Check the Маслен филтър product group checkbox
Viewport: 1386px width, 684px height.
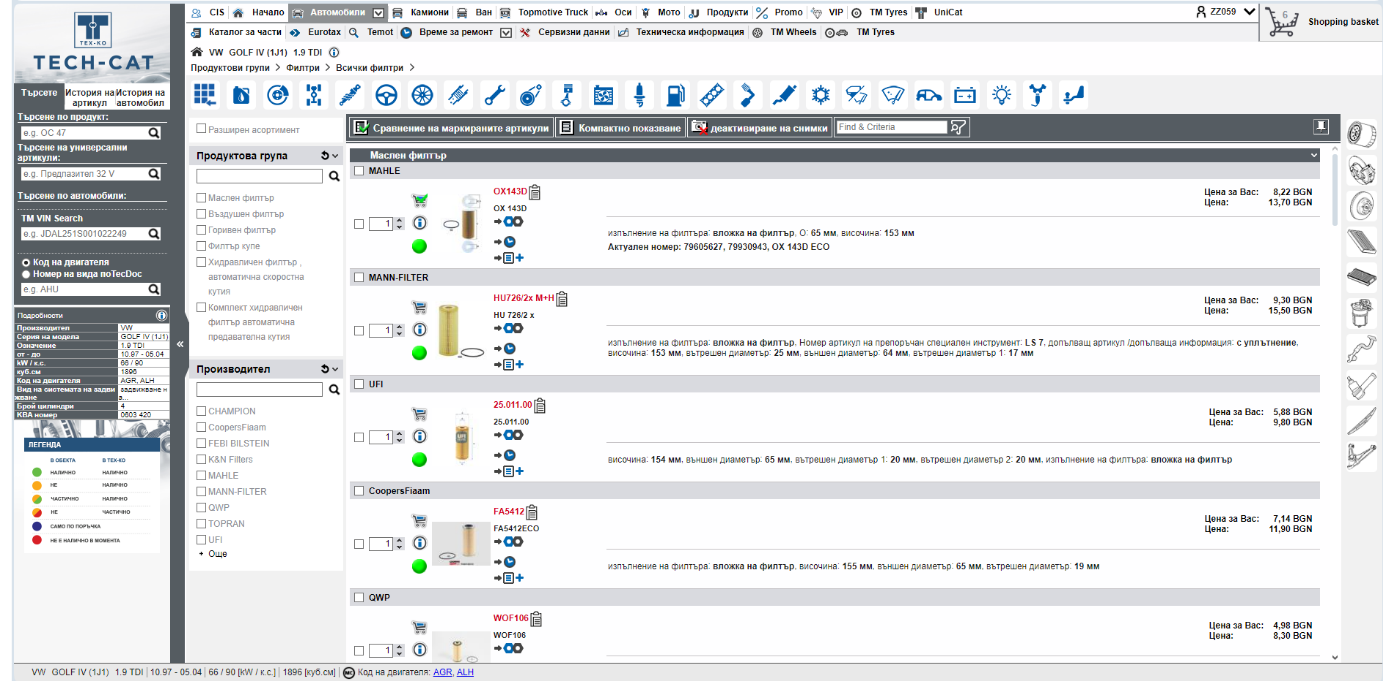[x=202, y=198]
